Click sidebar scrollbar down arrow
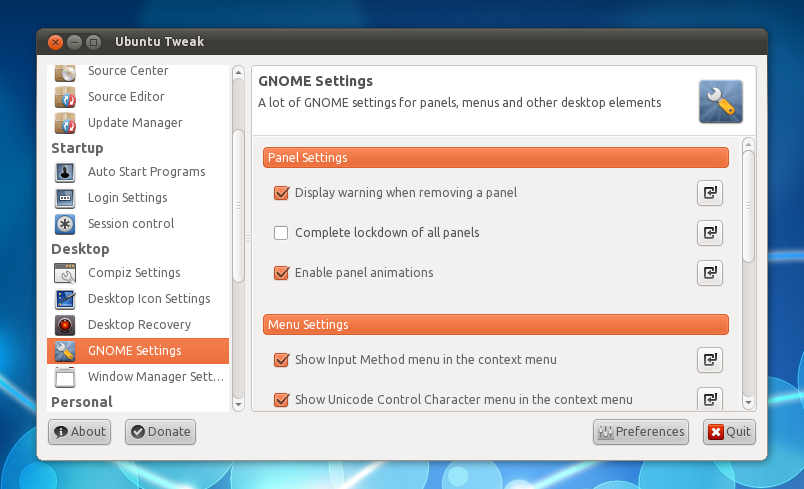 point(238,404)
